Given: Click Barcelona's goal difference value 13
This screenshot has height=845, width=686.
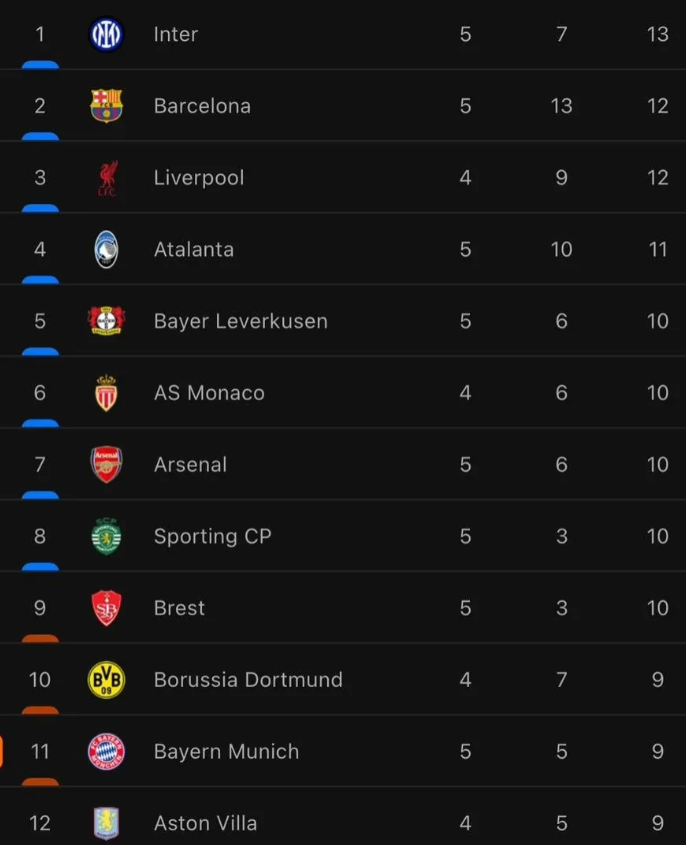Looking at the screenshot, I should tap(562, 106).
